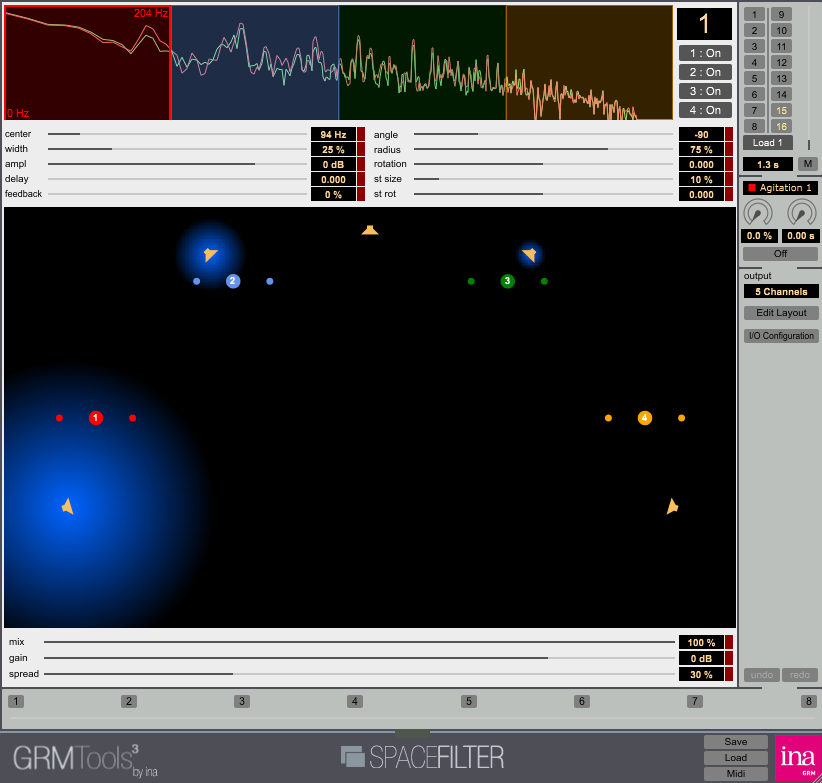This screenshot has height=783, width=822.
Task: Click the agitation amount knob above 0.0 %
Action: tap(758, 213)
